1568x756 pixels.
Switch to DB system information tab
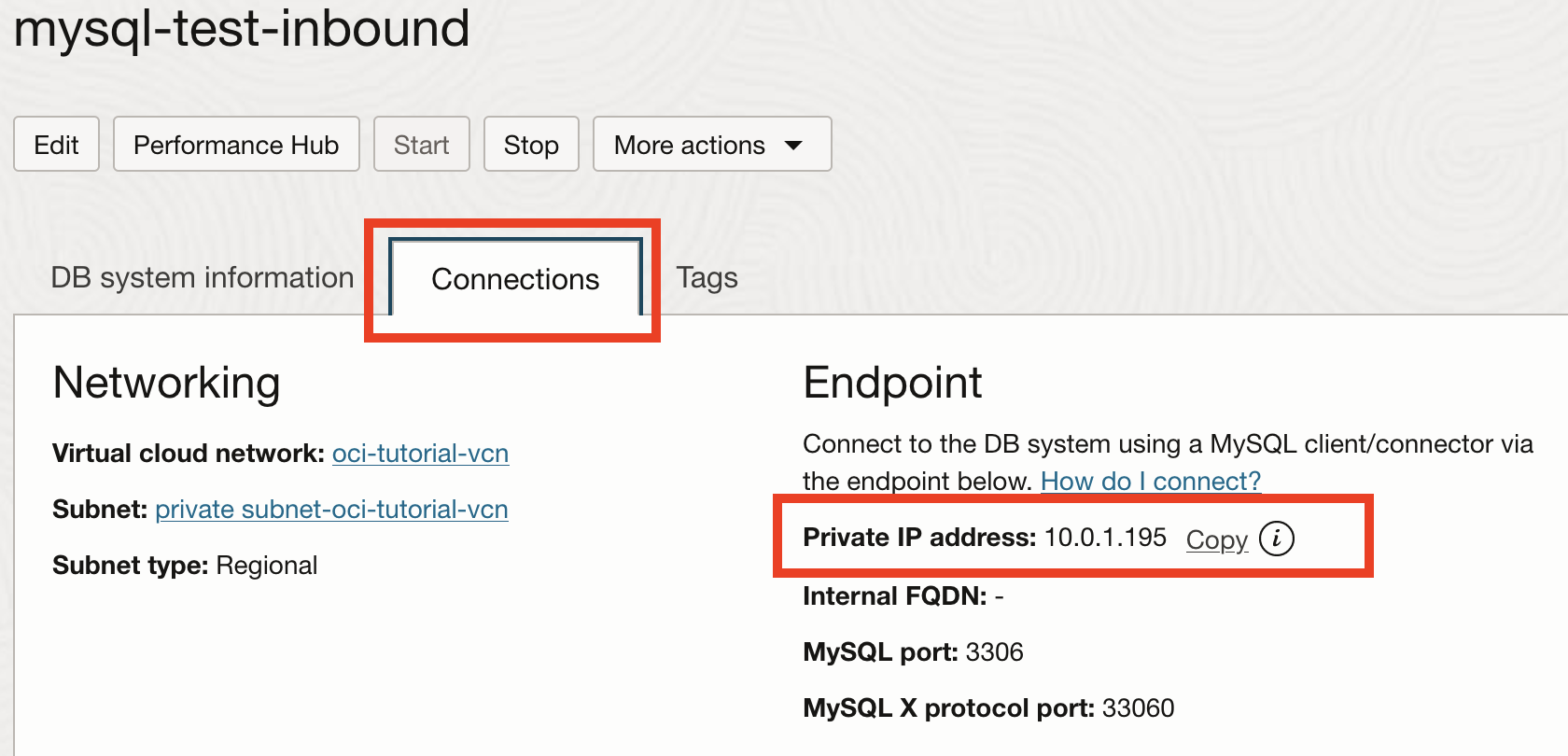coord(202,278)
